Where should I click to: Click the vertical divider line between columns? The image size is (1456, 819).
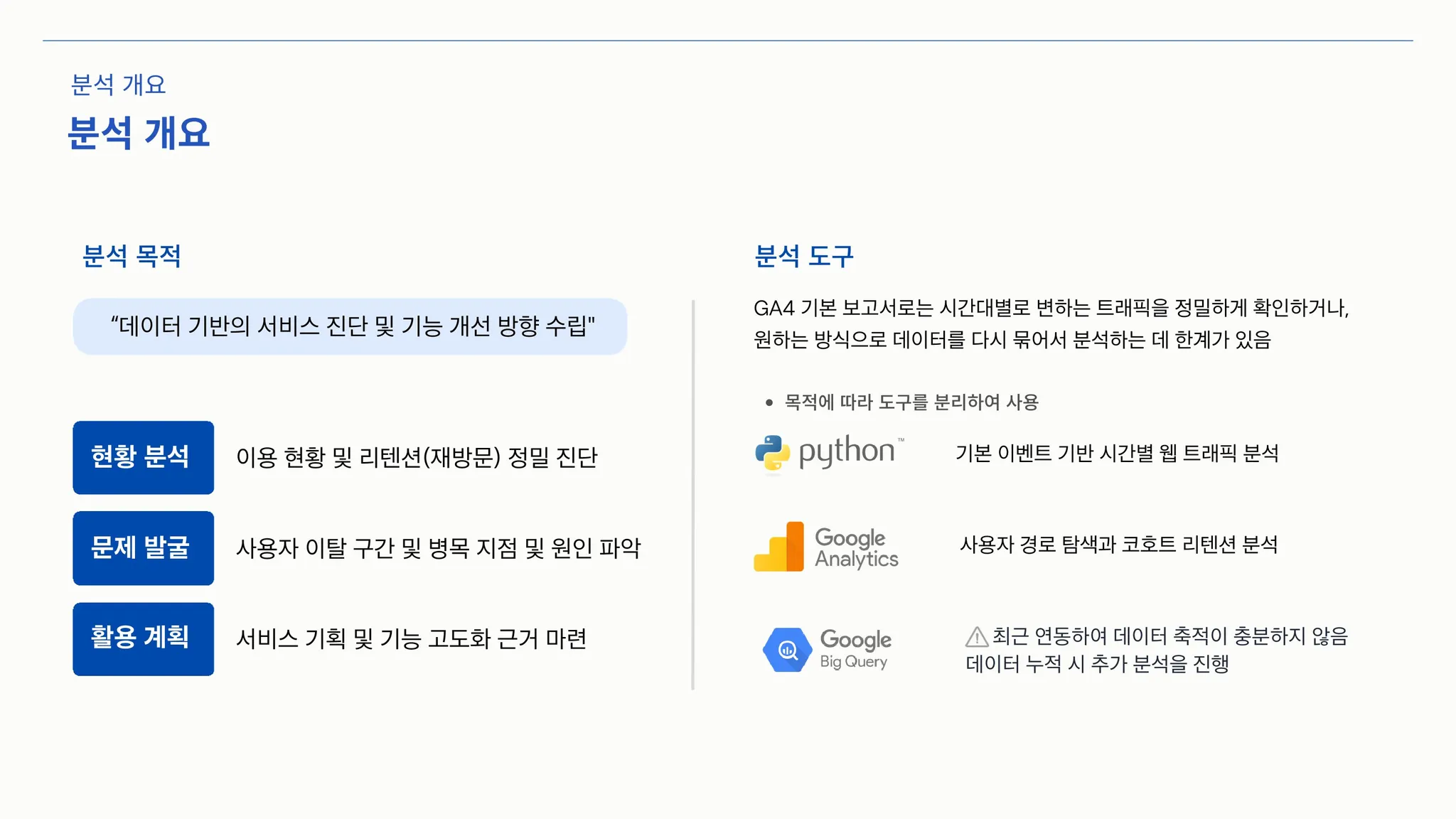(693, 494)
